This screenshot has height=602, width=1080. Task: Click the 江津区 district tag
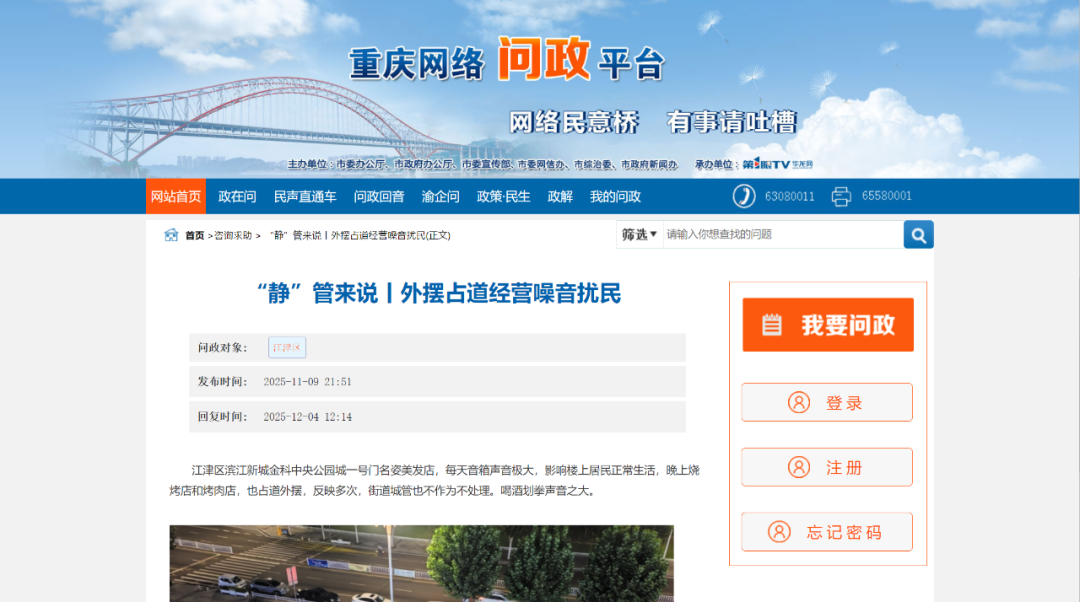click(x=287, y=347)
